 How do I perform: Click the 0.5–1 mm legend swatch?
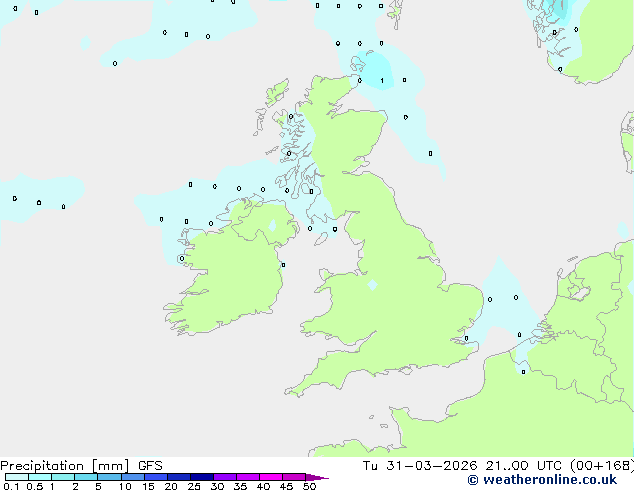[40, 477]
